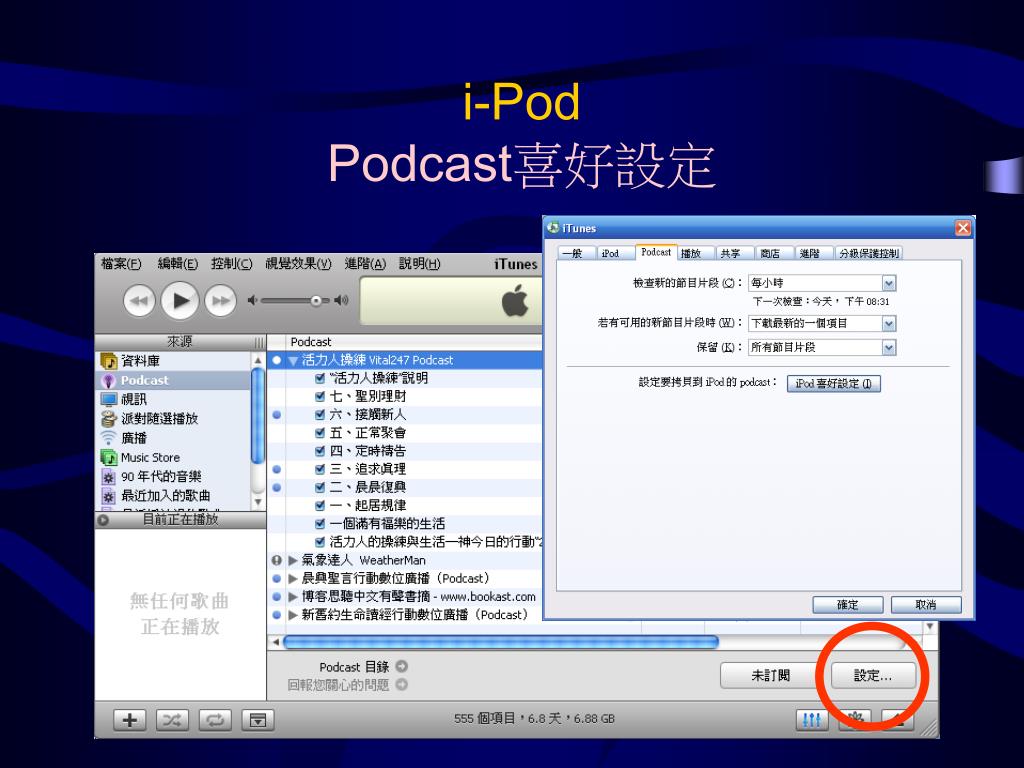
Task: Open 保留 dropdown (所有節目片段)
Action: pyautogui.click(x=822, y=347)
